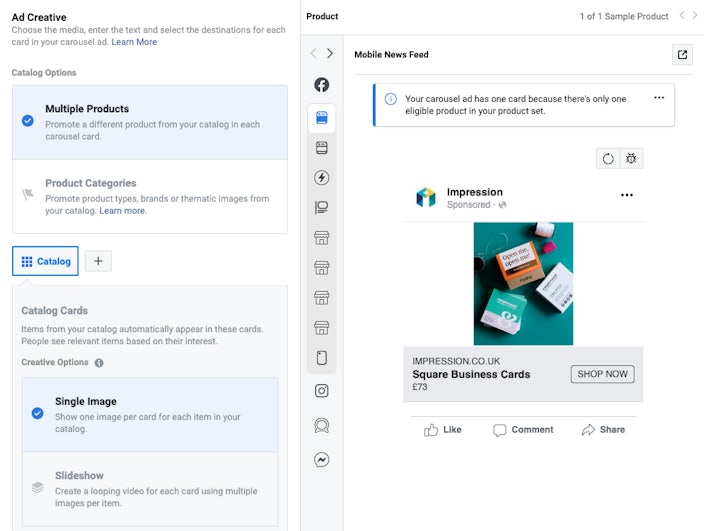Viewport: 704px width, 531px height.
Task: Select the Multiple Products option
Action: [x=150, y=122]
